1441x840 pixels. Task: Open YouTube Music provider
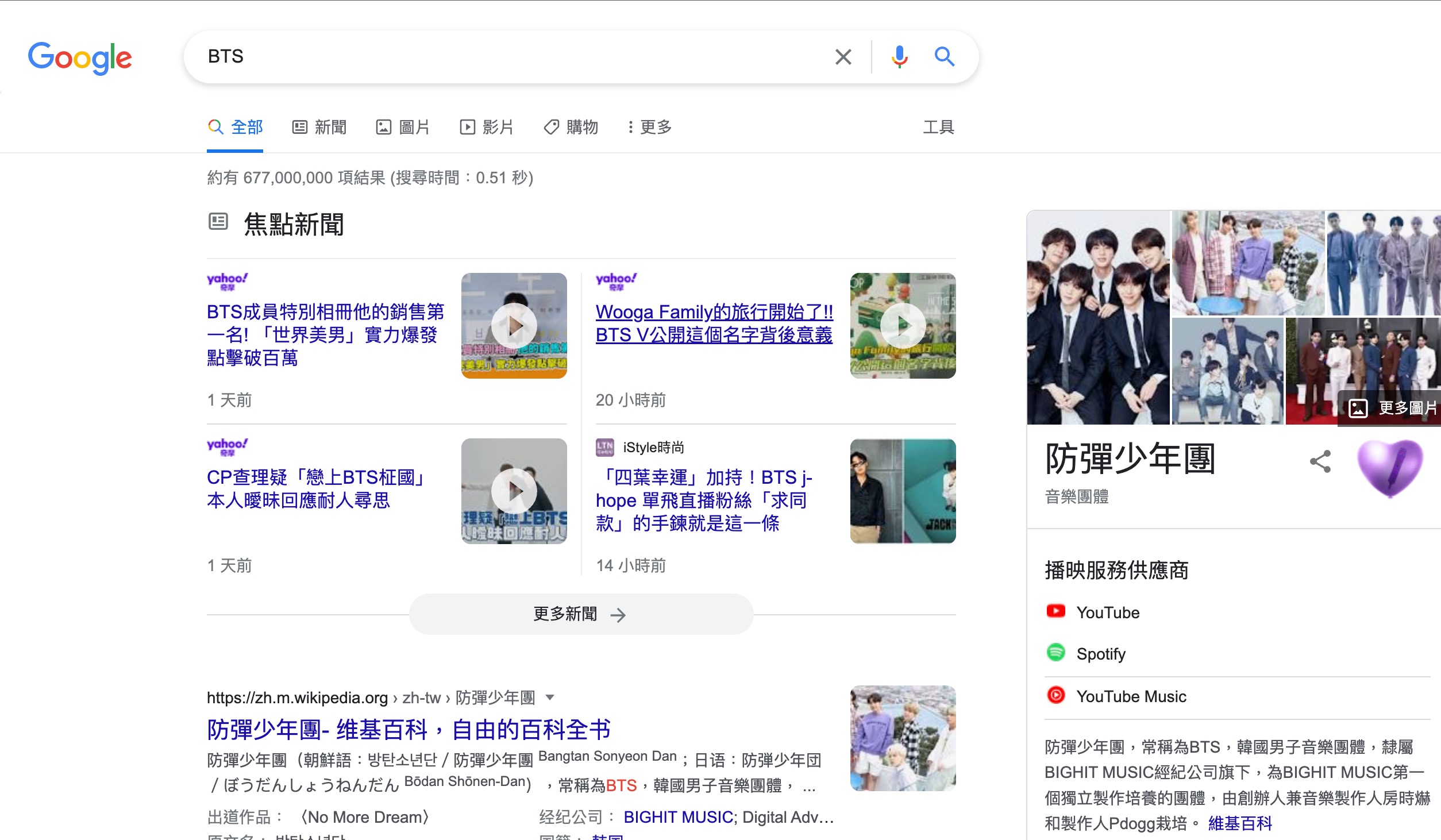1131,696
